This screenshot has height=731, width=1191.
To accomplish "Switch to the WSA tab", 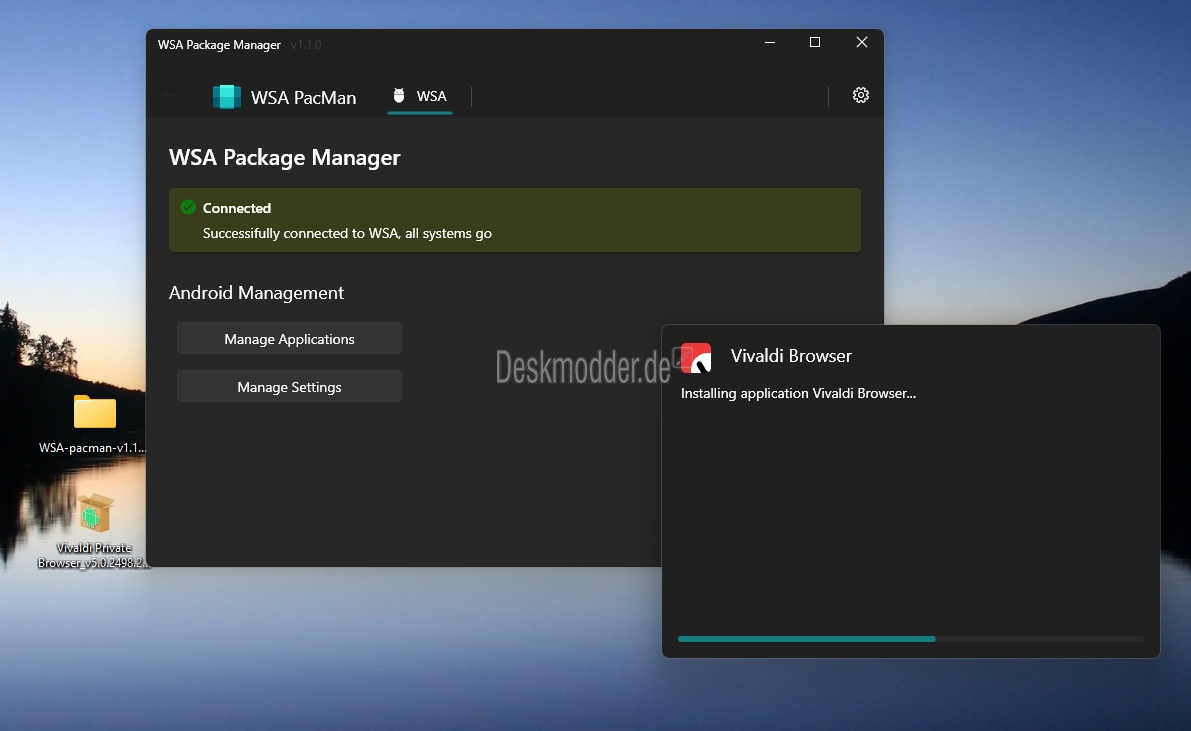I will 420,97.
